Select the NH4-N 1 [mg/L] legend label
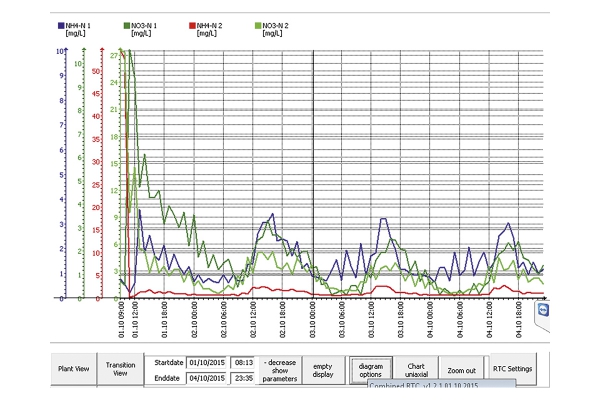600x400 pixels. click(78, 29)
